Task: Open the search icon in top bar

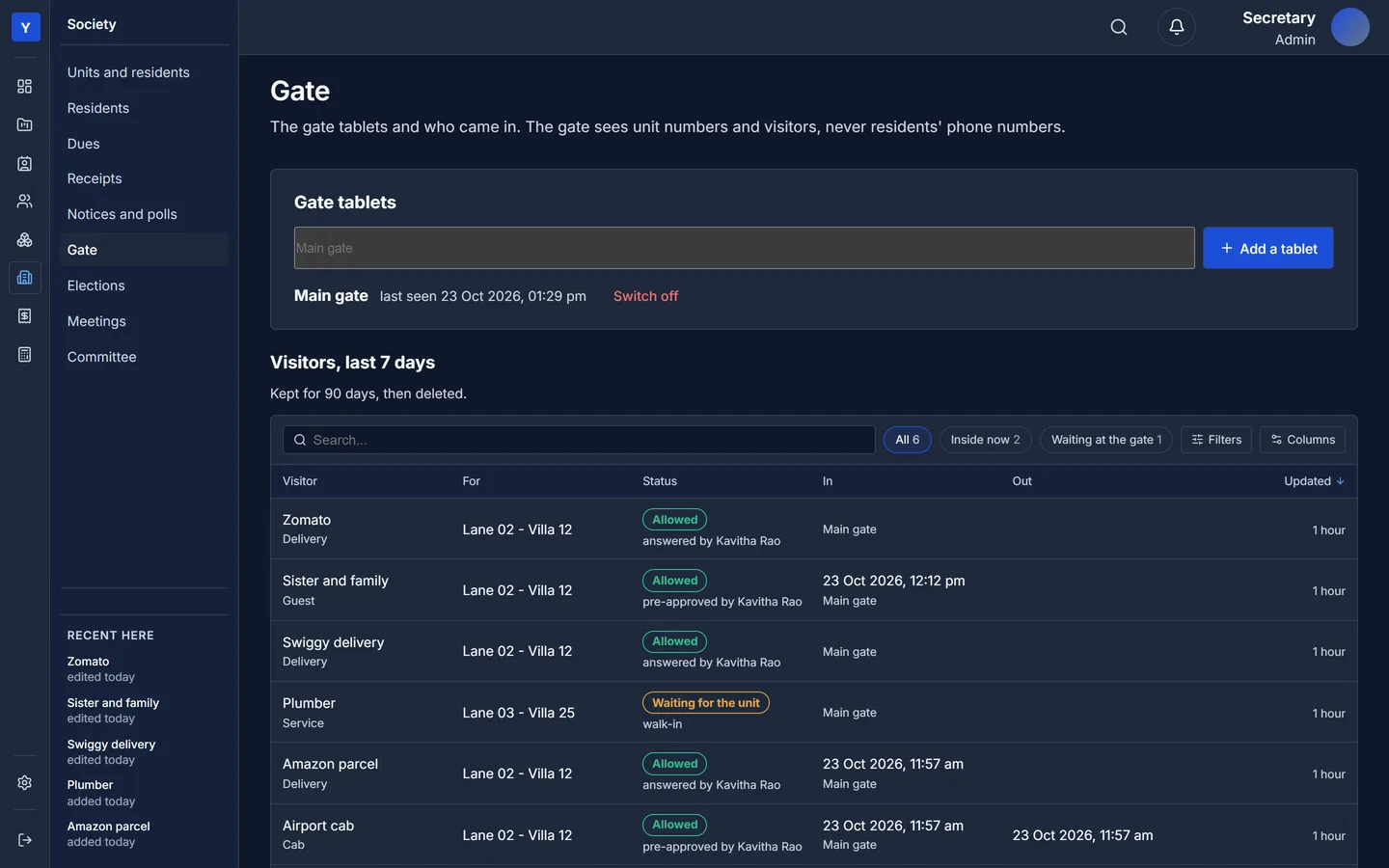Action: click(x=1119, y=27)
